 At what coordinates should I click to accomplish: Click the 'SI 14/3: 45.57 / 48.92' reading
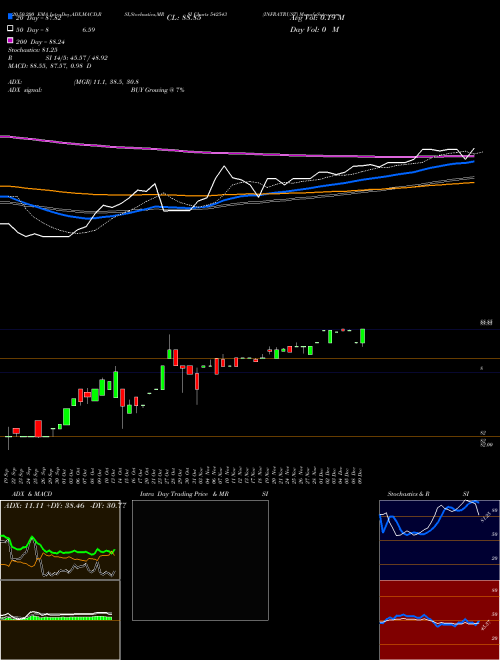pos(77,58)
